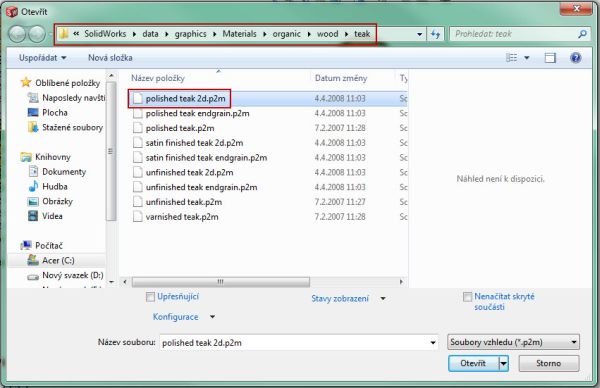Image resolution: width=600 pixels, height=388 pixels.
Task: Sort by the Datum změny column header
Action: pos(341,78)
